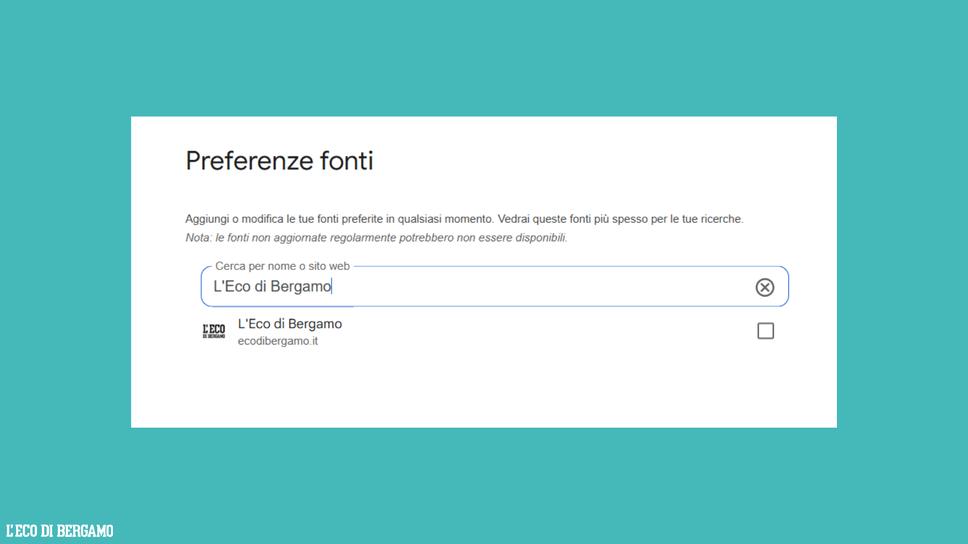Viewport: 968px width, 544px height.
Task: Click the 'Preferenze fonti' heading
Action: pos(279,161)
